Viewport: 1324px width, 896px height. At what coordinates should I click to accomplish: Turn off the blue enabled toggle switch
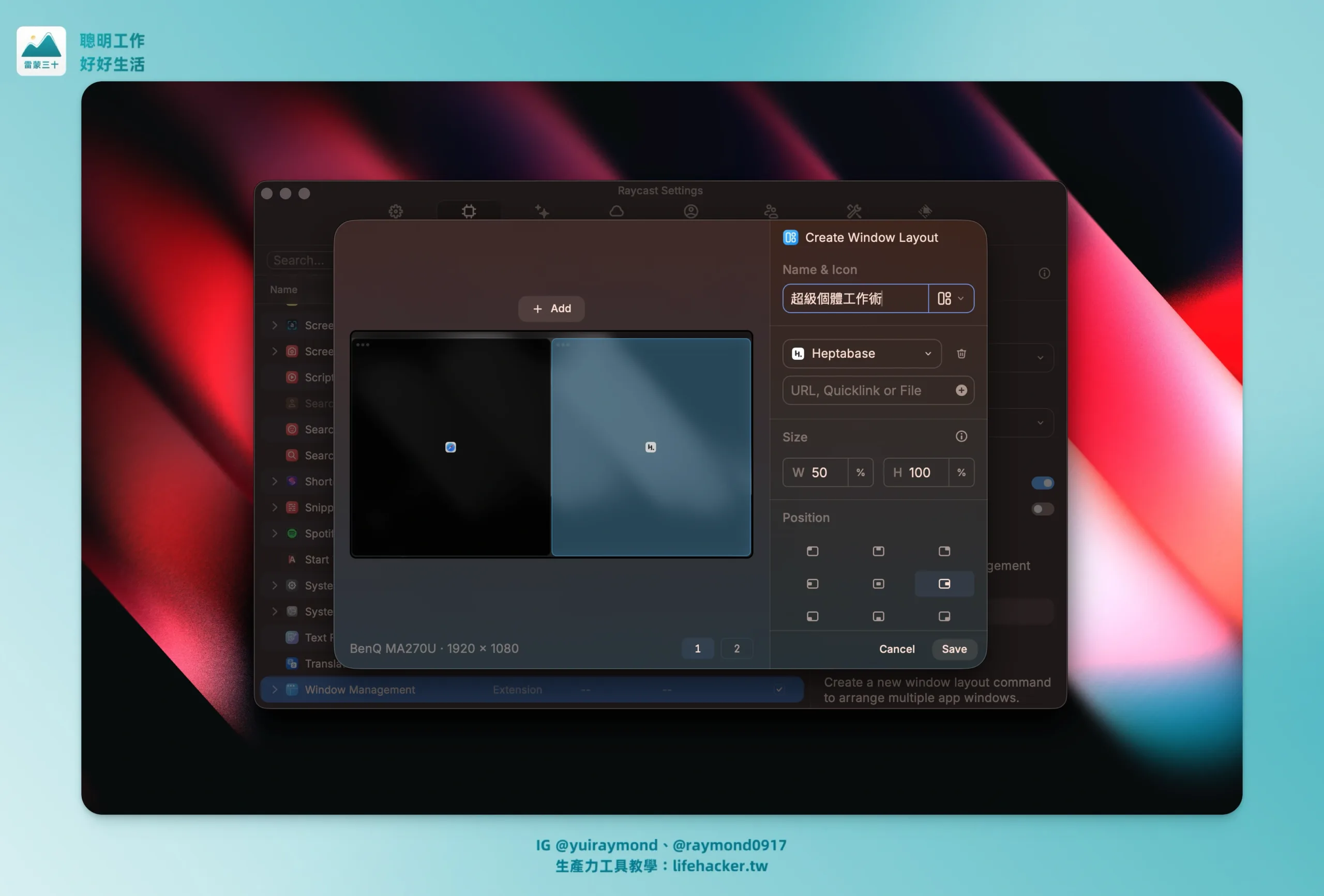pos(1042,483)
